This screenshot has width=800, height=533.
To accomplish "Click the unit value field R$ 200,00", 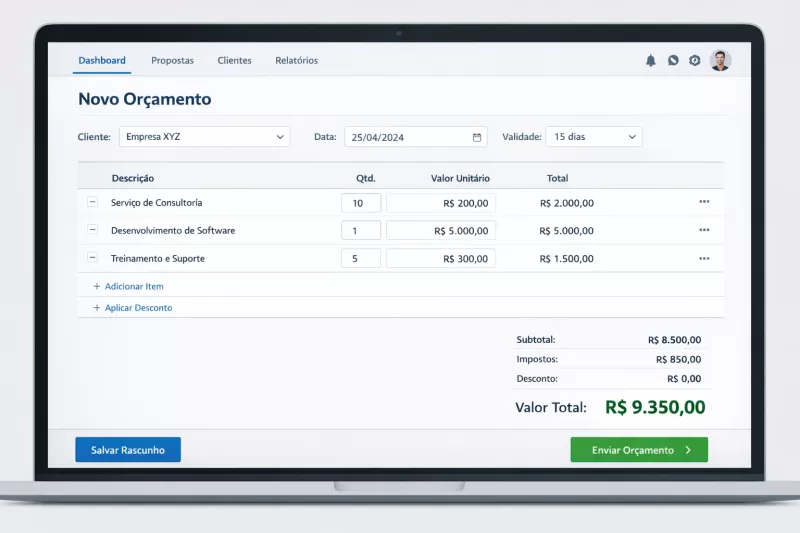I will pyautogui.click(x=441, y=203).
